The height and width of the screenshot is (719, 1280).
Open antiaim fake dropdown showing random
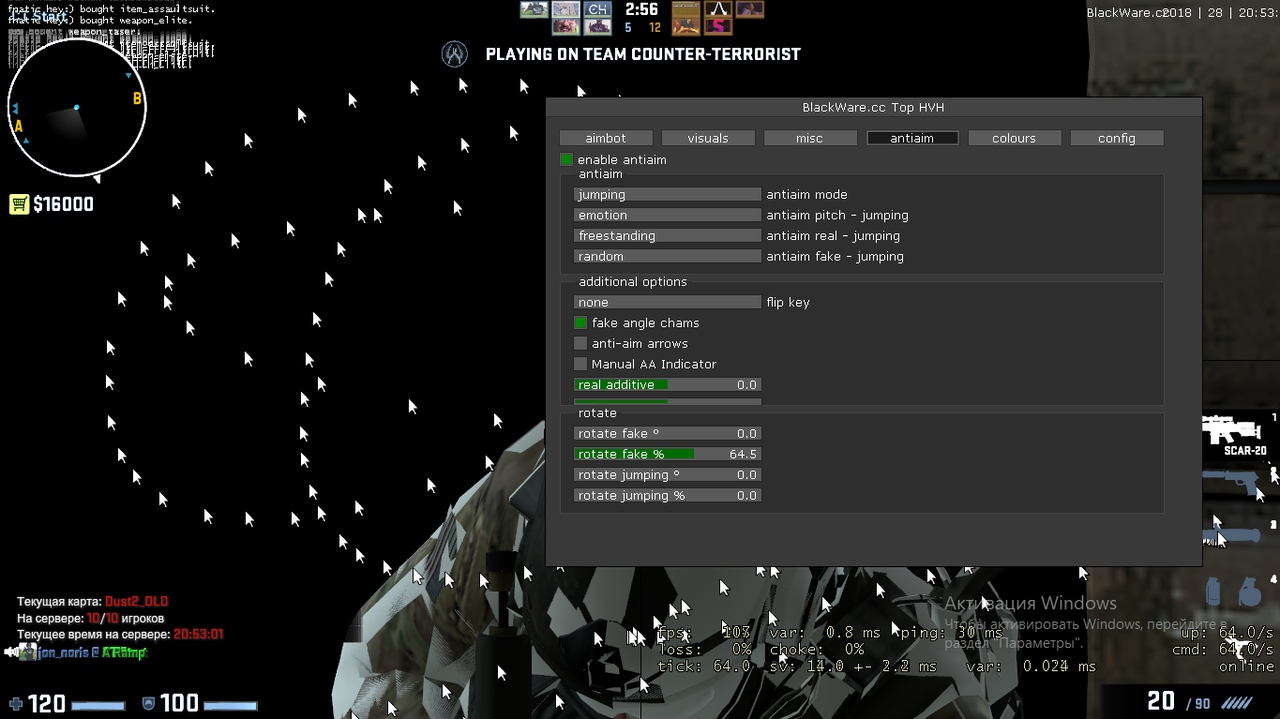pos(668,257)
